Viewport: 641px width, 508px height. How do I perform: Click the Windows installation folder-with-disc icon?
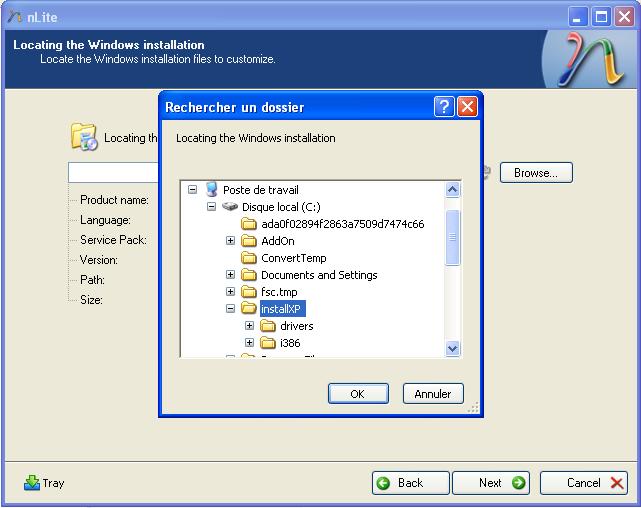click(x=84, y=137)
